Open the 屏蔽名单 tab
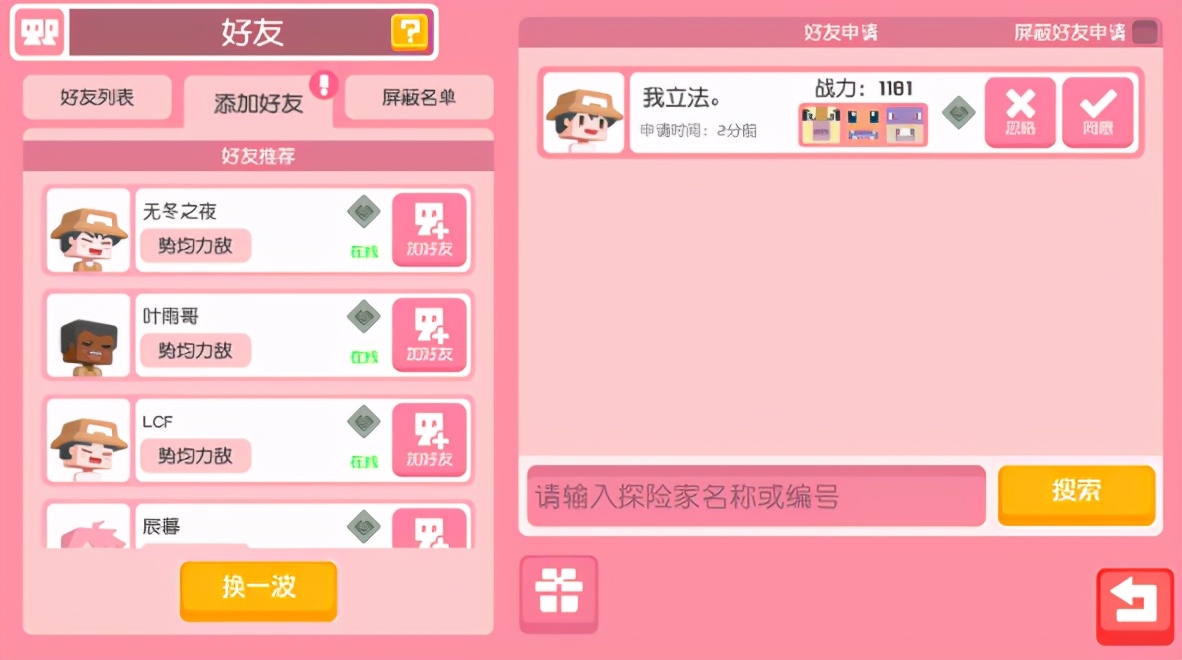Image resolution: width=1182 pixels, height=660 pixels. (419, 97)
